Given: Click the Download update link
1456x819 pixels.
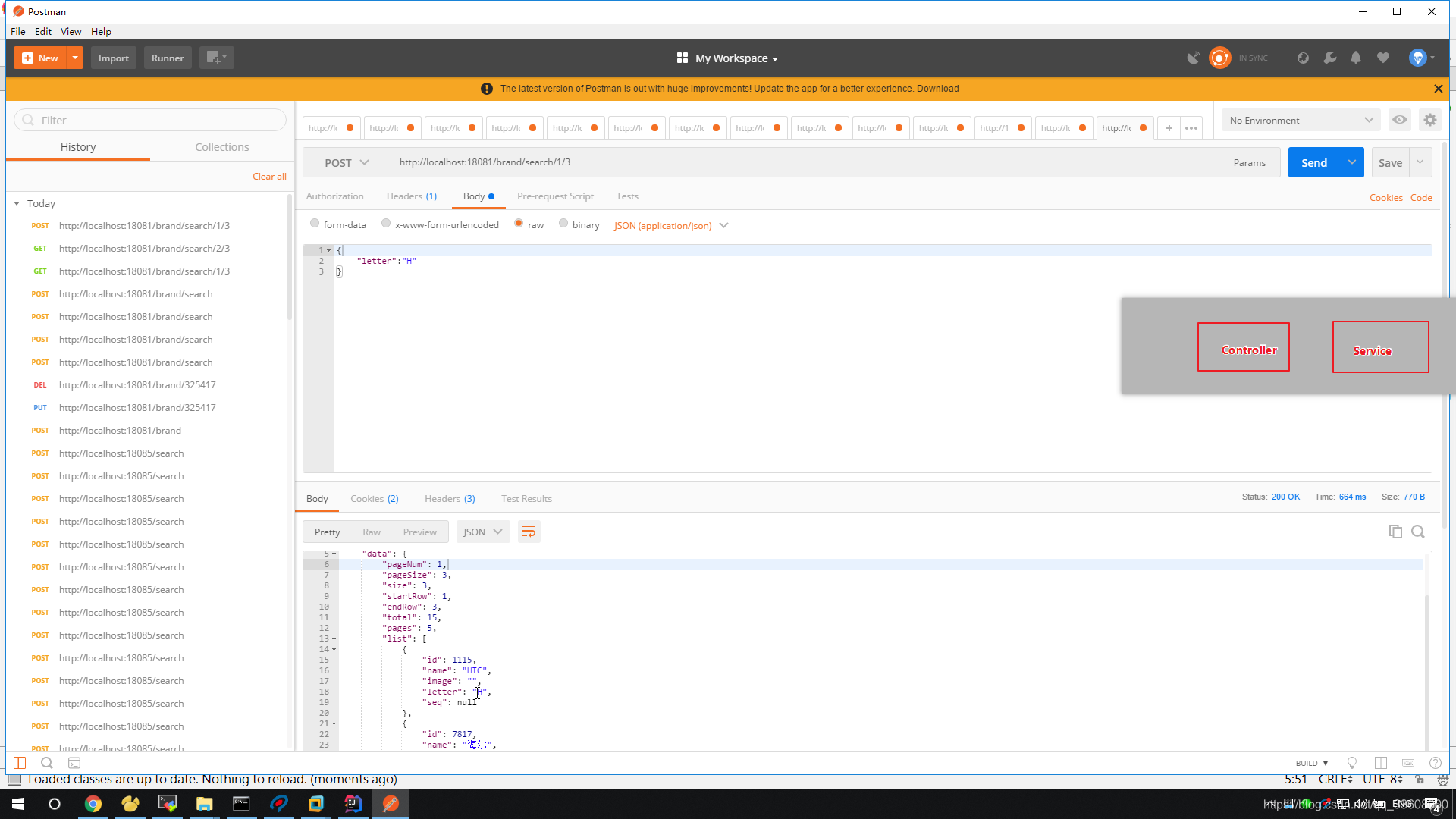Looking at the screenshot, I should coord(937,89).
